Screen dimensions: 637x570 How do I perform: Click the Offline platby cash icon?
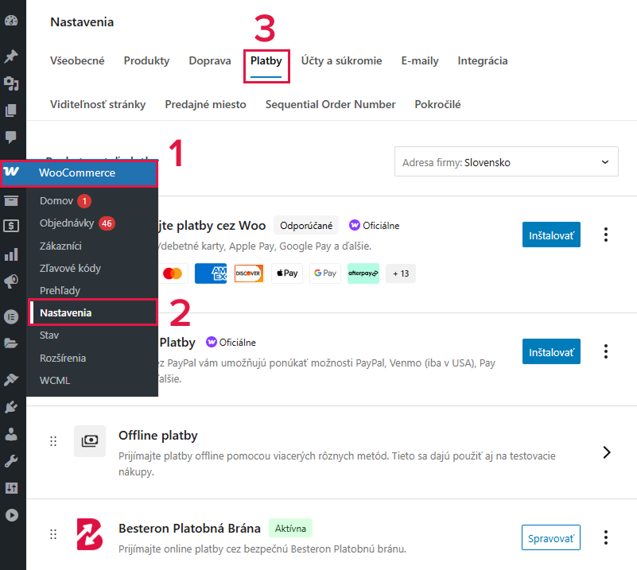click(x=90, y=441)
